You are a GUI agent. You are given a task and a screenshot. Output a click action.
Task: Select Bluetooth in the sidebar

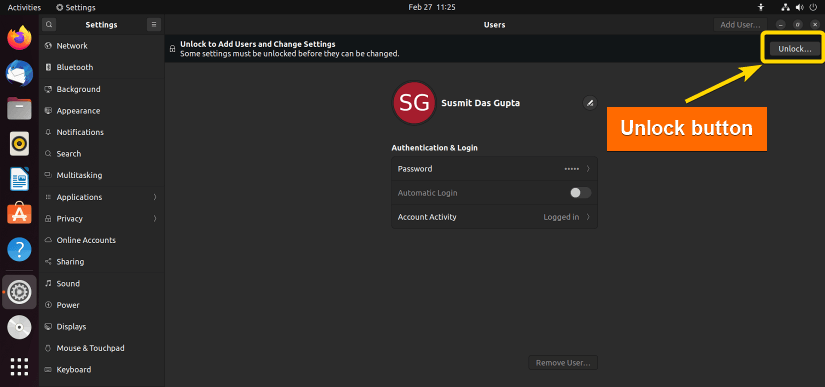pyautogui.click(x=102, y=67)
